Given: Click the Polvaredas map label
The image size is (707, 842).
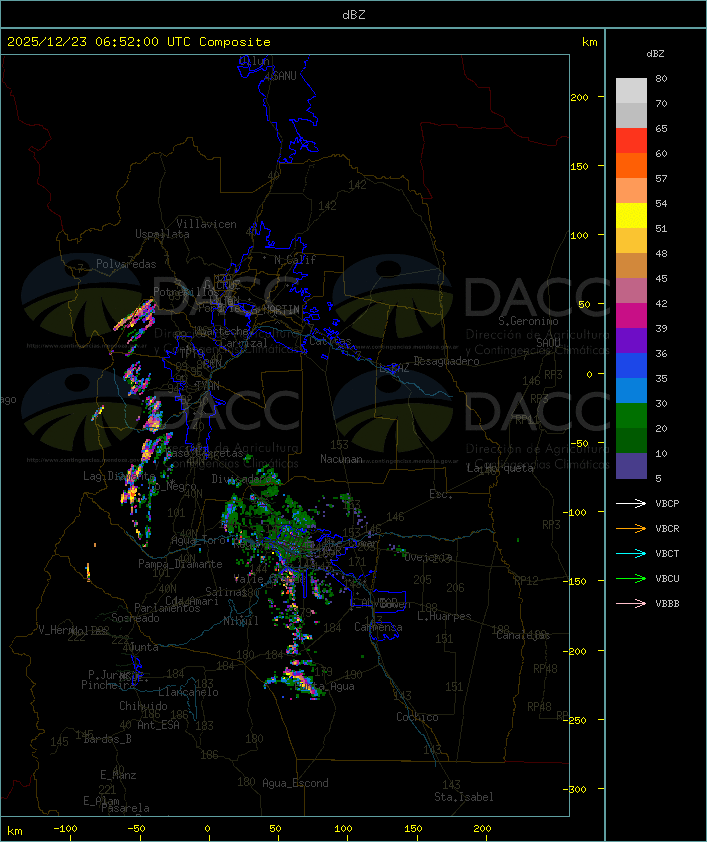Looking at the screenshot, I should click(x=126, y=264).
